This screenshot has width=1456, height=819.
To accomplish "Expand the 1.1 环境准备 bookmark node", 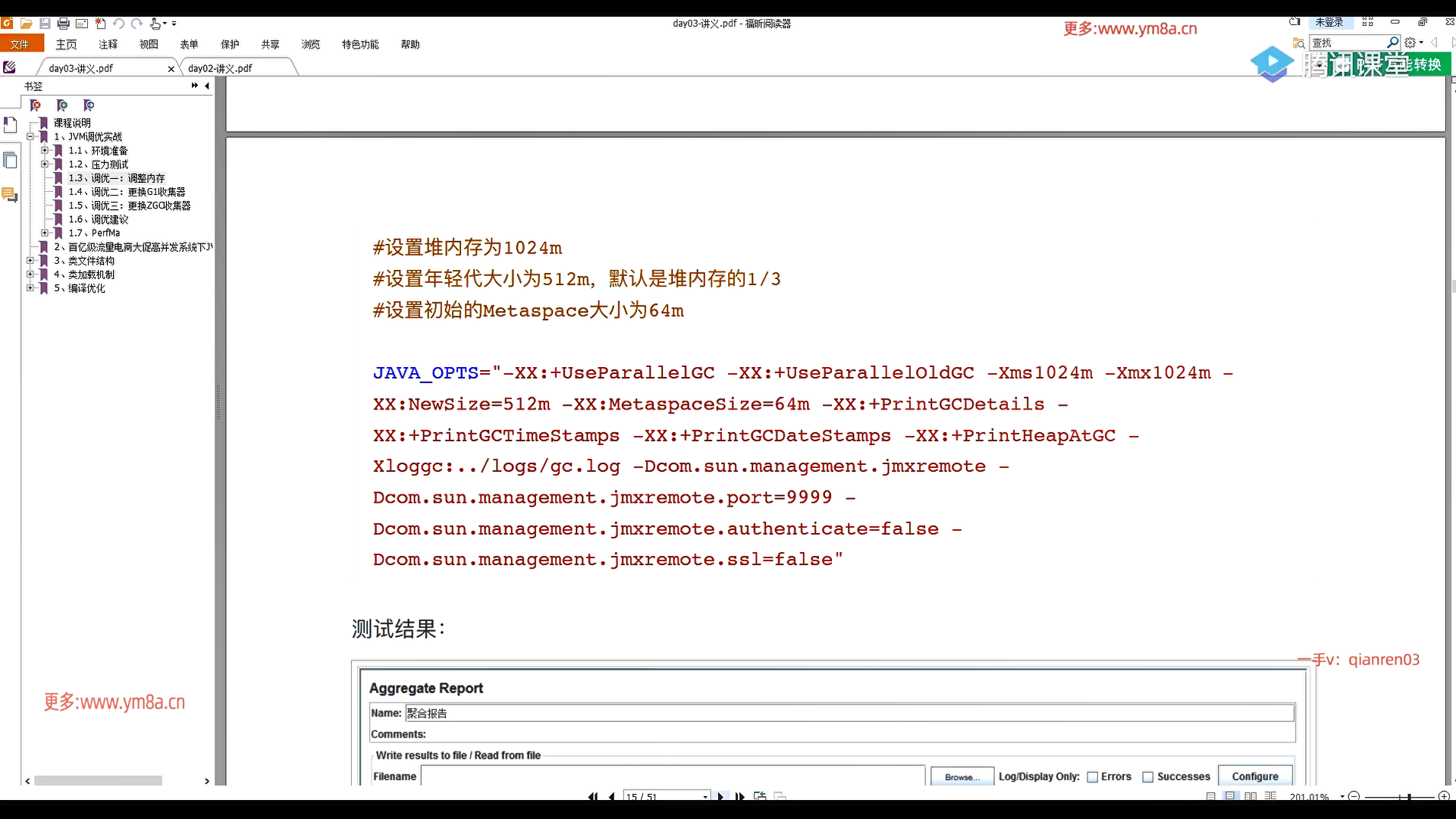I will (x=45, y=150).
